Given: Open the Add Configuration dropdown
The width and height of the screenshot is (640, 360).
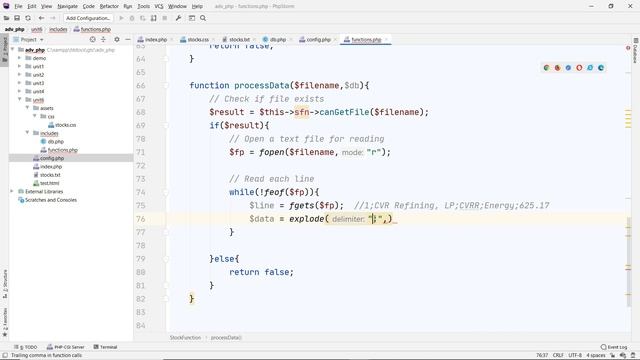Looking at the screenshot, I should click(x=88, y=18).
